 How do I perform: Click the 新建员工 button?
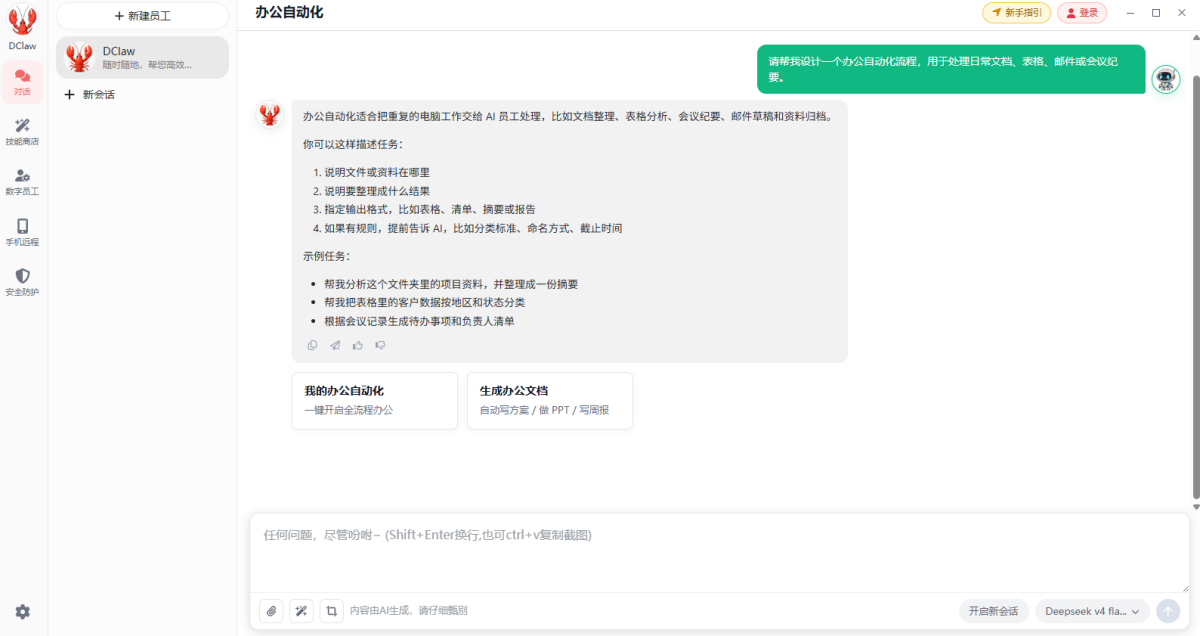pos(142,16)
